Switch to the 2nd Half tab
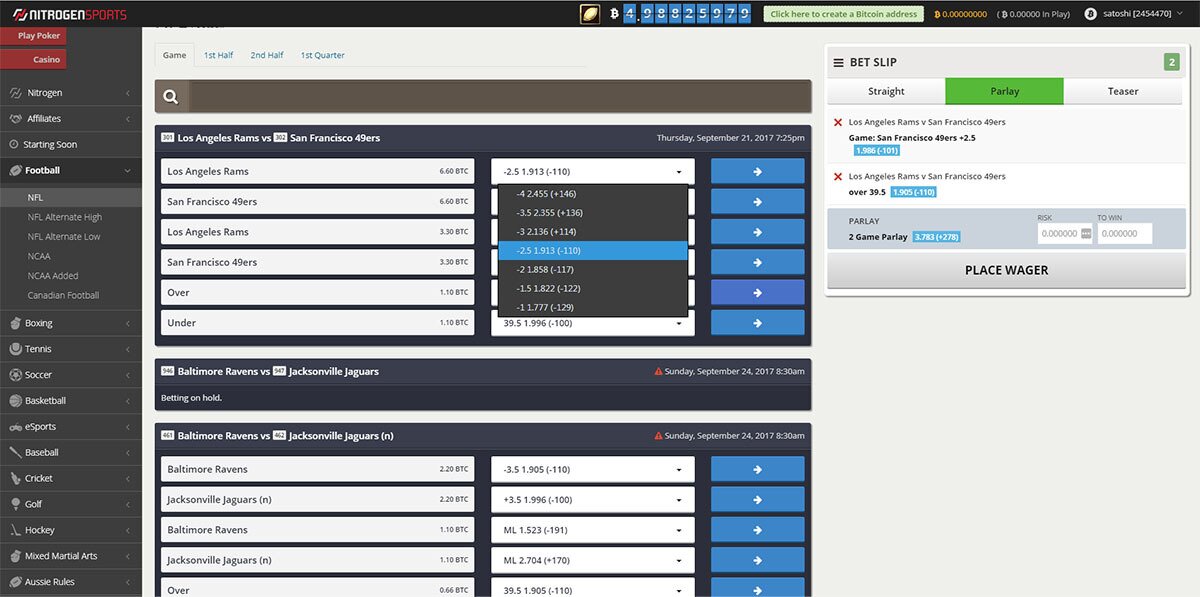Viewport: 1200px width, 597px height. pyautogui.click(x=267, y=55)
